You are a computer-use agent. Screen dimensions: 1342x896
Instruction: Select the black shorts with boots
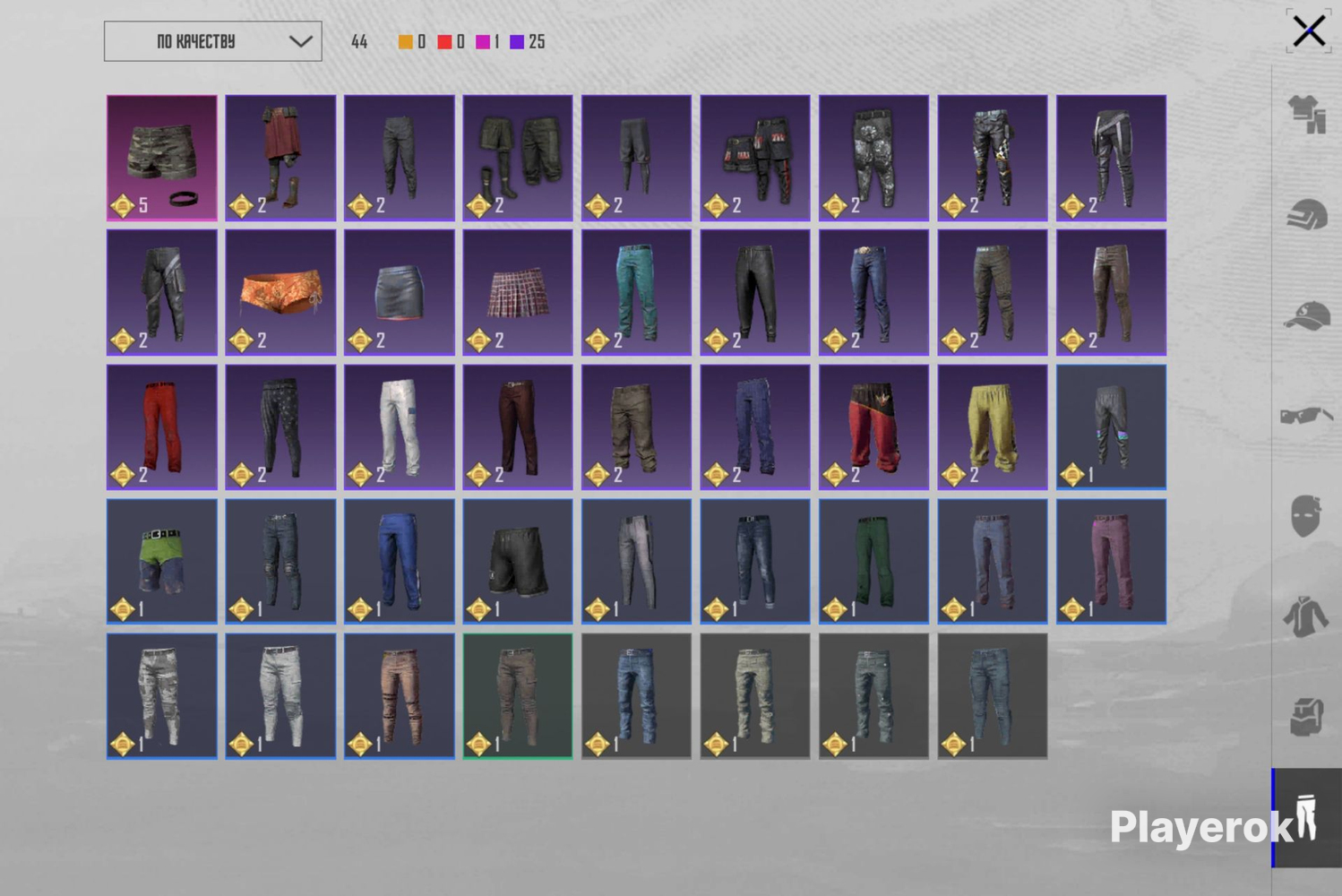tap(518, 158)
